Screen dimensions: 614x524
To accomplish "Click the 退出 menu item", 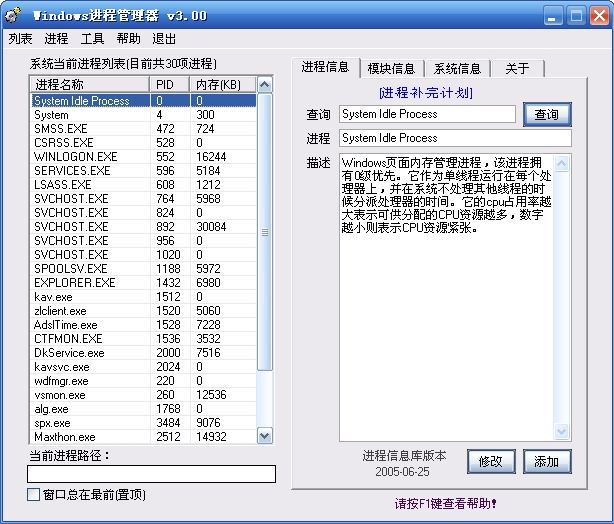I will [164, 38].
